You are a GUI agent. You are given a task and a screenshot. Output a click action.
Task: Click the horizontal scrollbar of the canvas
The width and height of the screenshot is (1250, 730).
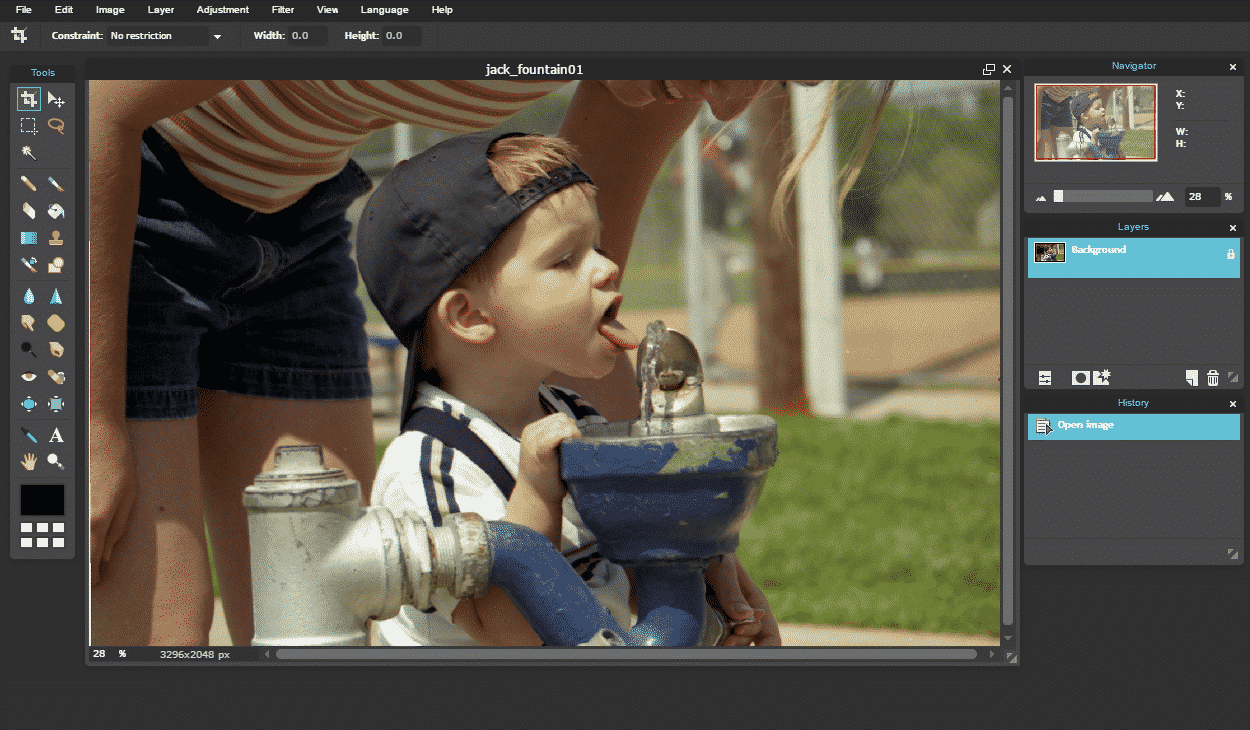[x=627, y=654]
